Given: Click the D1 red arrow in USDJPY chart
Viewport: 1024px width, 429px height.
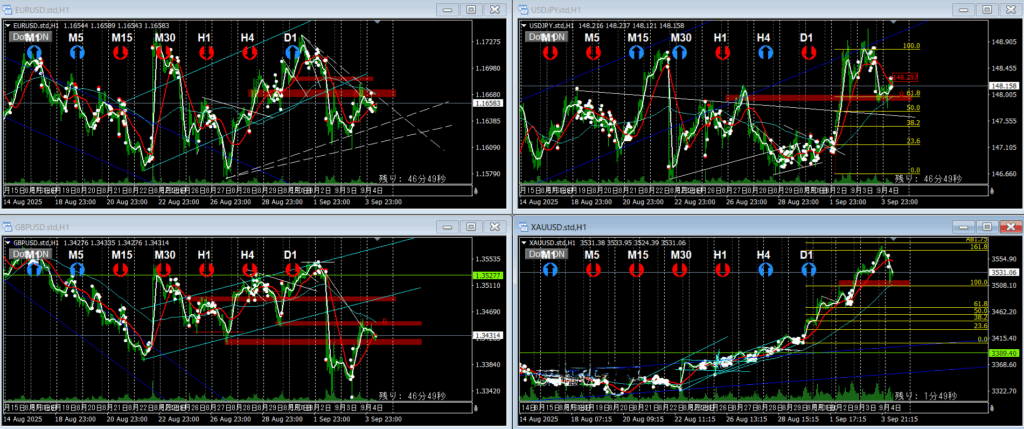Looking at the screenshot, I should (807, 52).
